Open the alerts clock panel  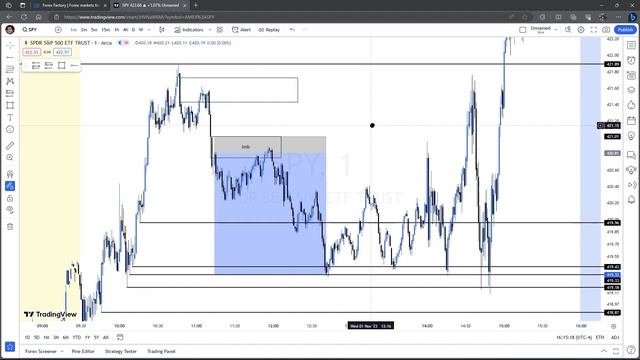click(x=631, y=60)
